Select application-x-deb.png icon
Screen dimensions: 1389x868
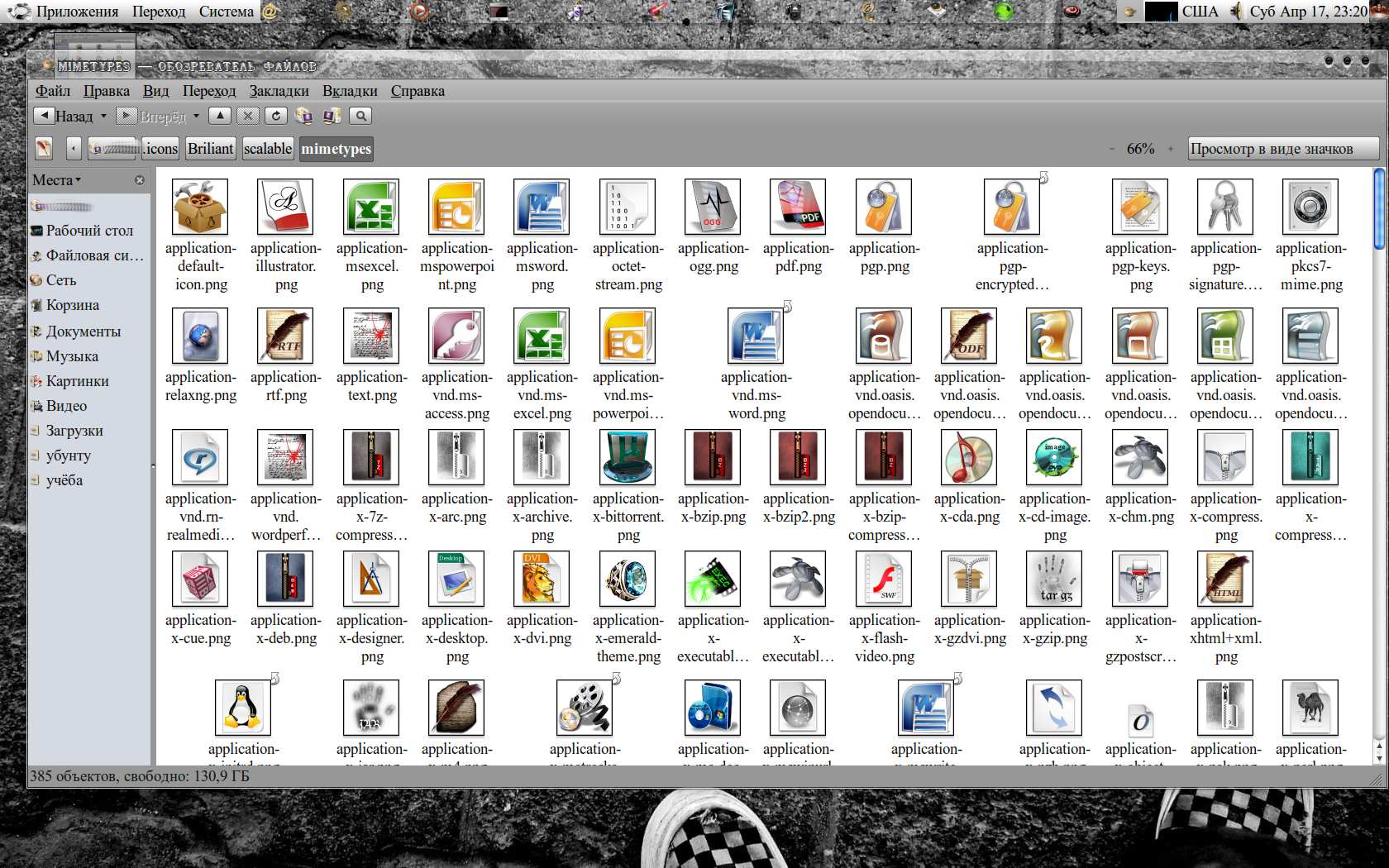pyautogui.click(x=285, y=579)
